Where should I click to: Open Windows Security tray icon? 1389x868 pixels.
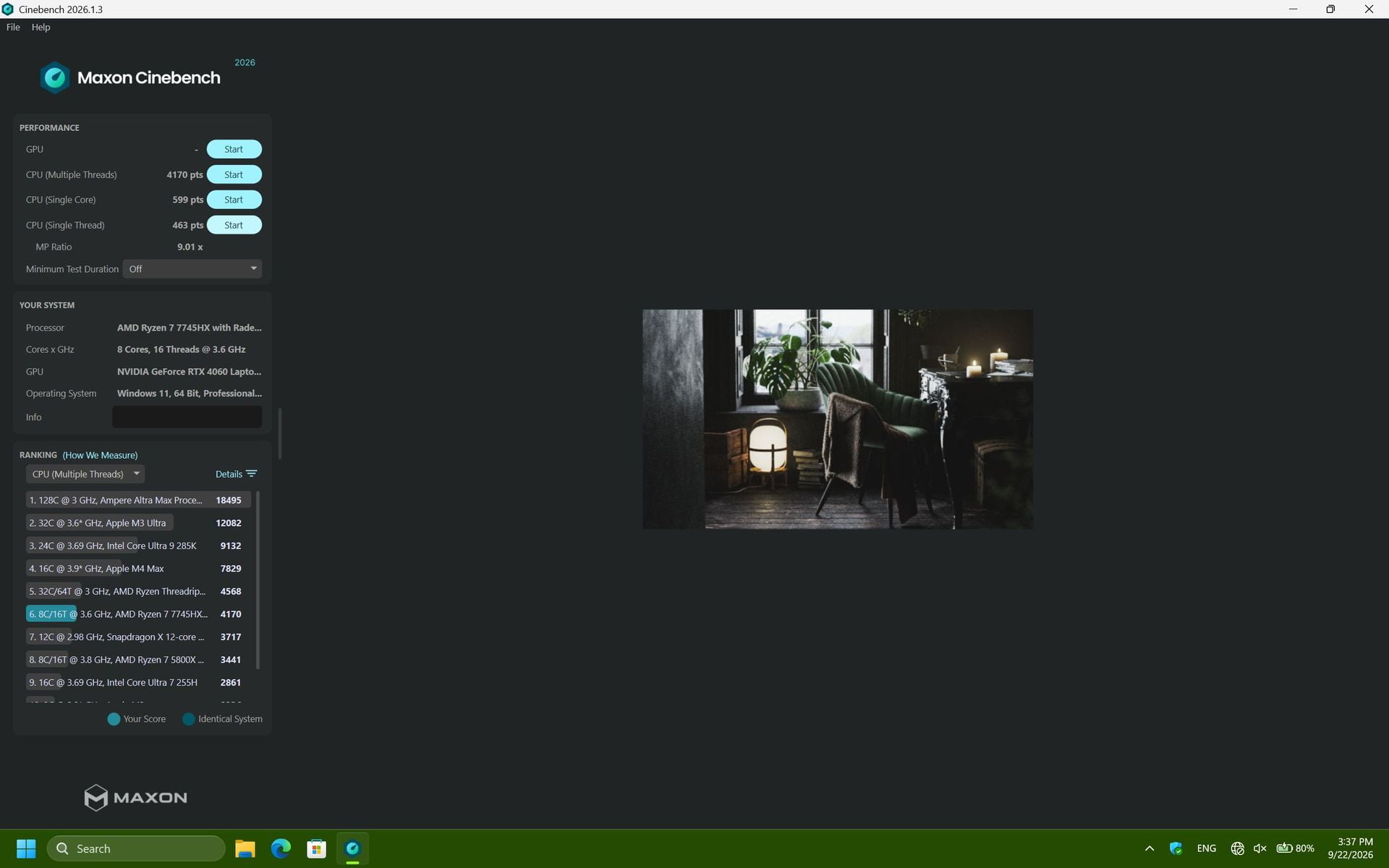pyautogui.click(x=1176, y=848)
